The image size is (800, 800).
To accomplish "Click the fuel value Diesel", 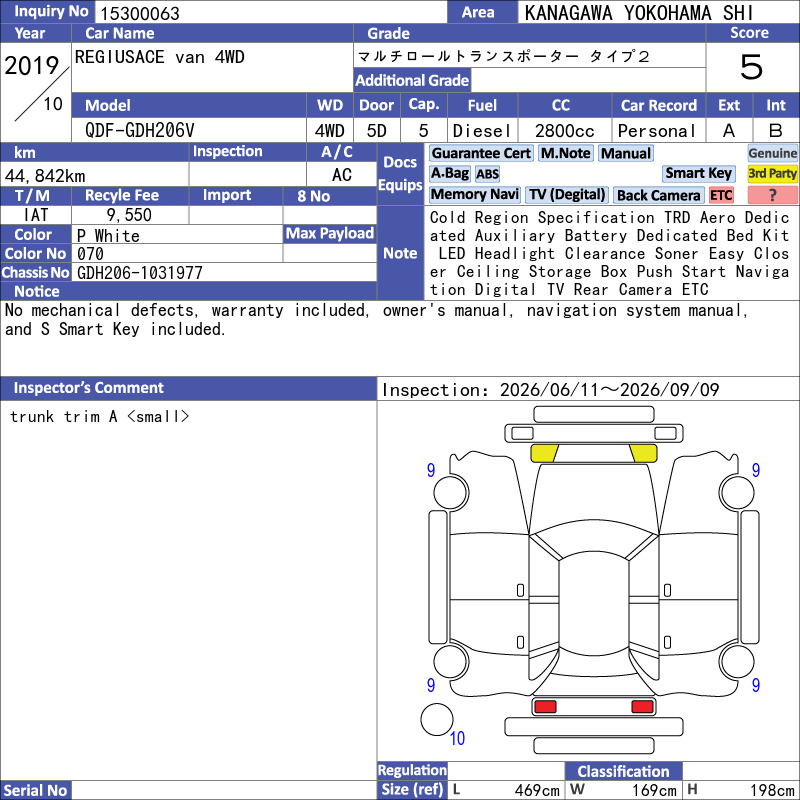I will pyautogui.click(x=482, y=131).
